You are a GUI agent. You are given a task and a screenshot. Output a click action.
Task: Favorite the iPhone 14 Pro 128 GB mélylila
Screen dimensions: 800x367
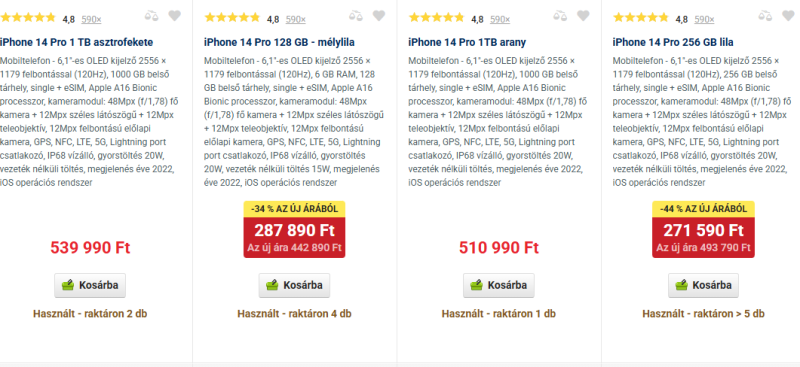click(379, 16)
